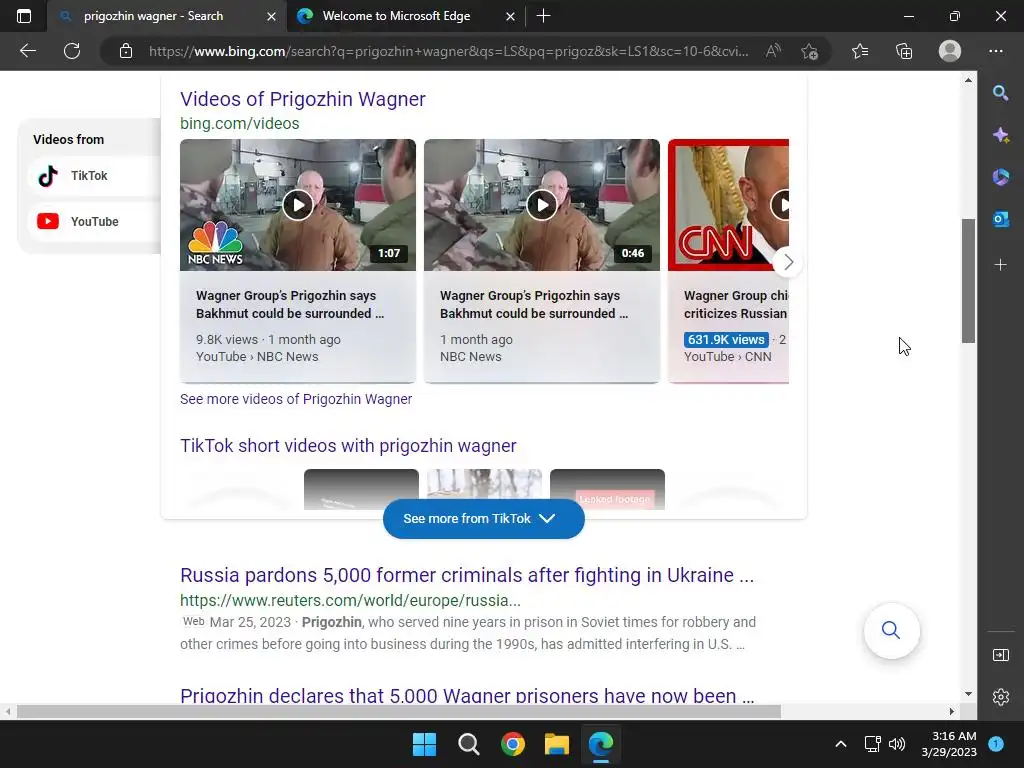The height and width of the screenshot is (768, 1024).
Task: Open the clock showing 3:16 AM
Action: (x=949, y=744)
